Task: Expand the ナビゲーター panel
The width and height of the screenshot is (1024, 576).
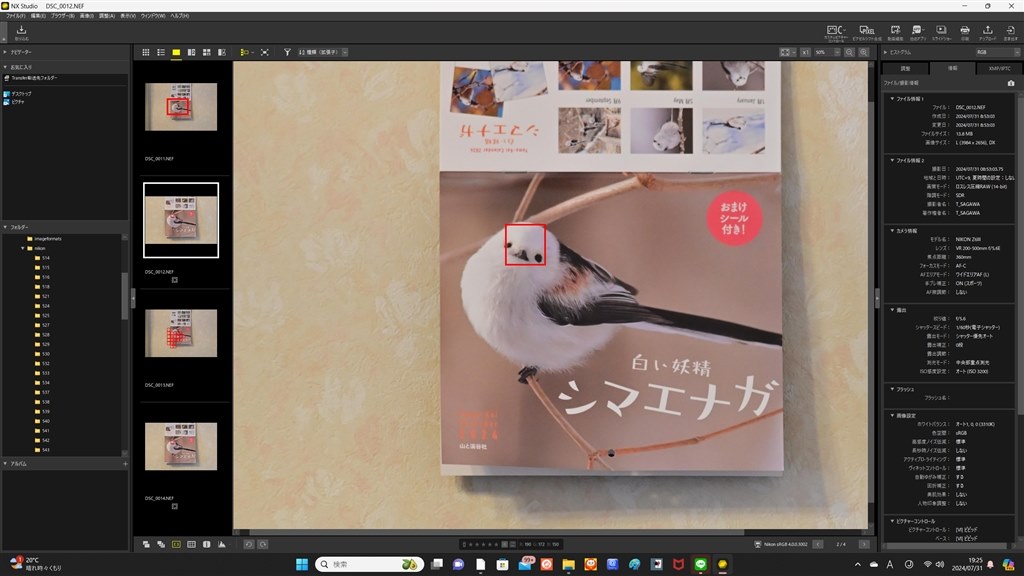Action: [5, 52]
